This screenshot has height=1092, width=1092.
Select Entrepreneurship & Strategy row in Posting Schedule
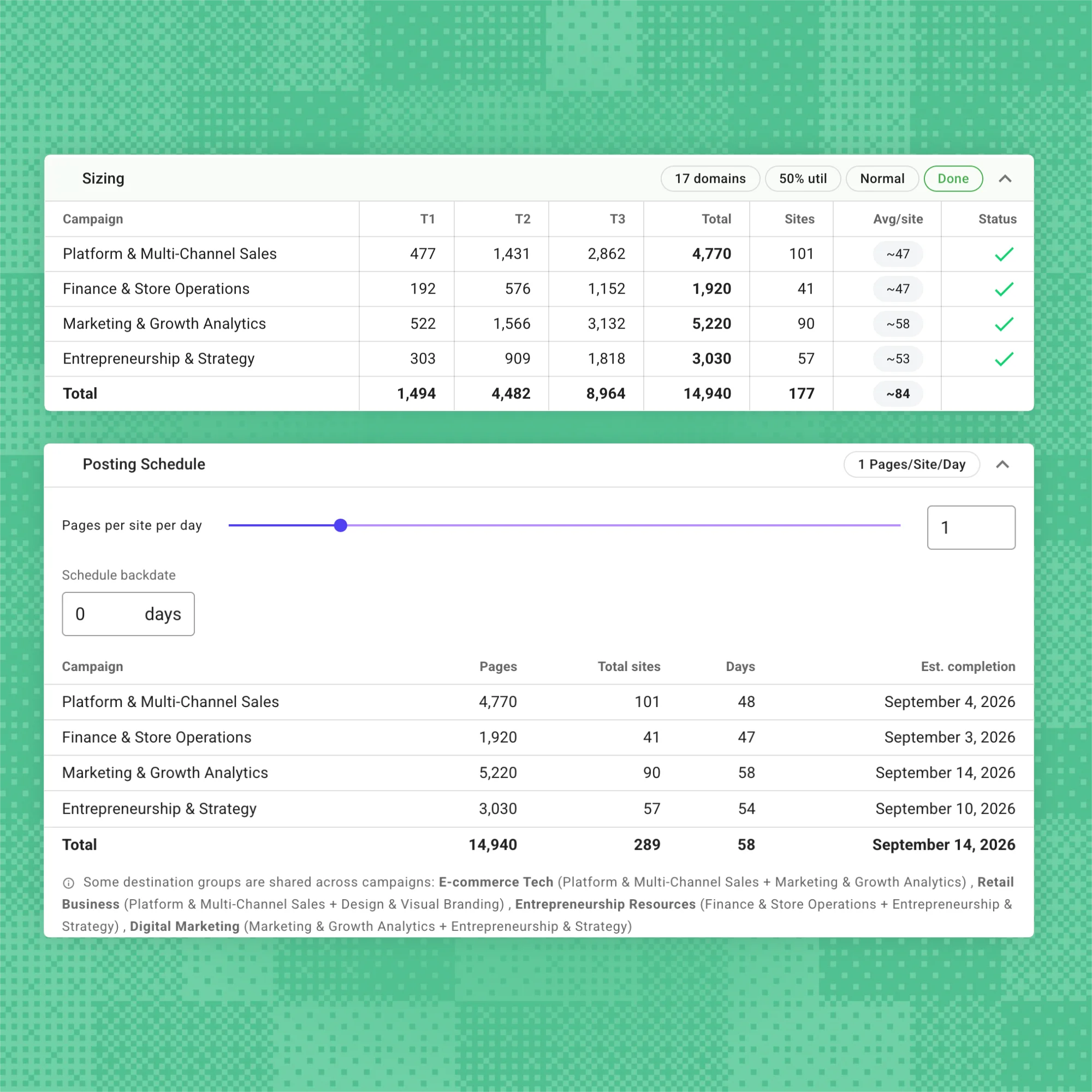click(539, 809)
